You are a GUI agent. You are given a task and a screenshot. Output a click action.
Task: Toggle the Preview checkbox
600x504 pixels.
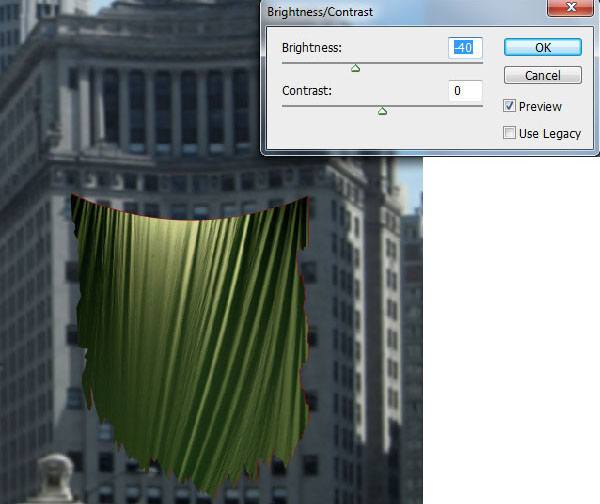click(x=510, y=106)
